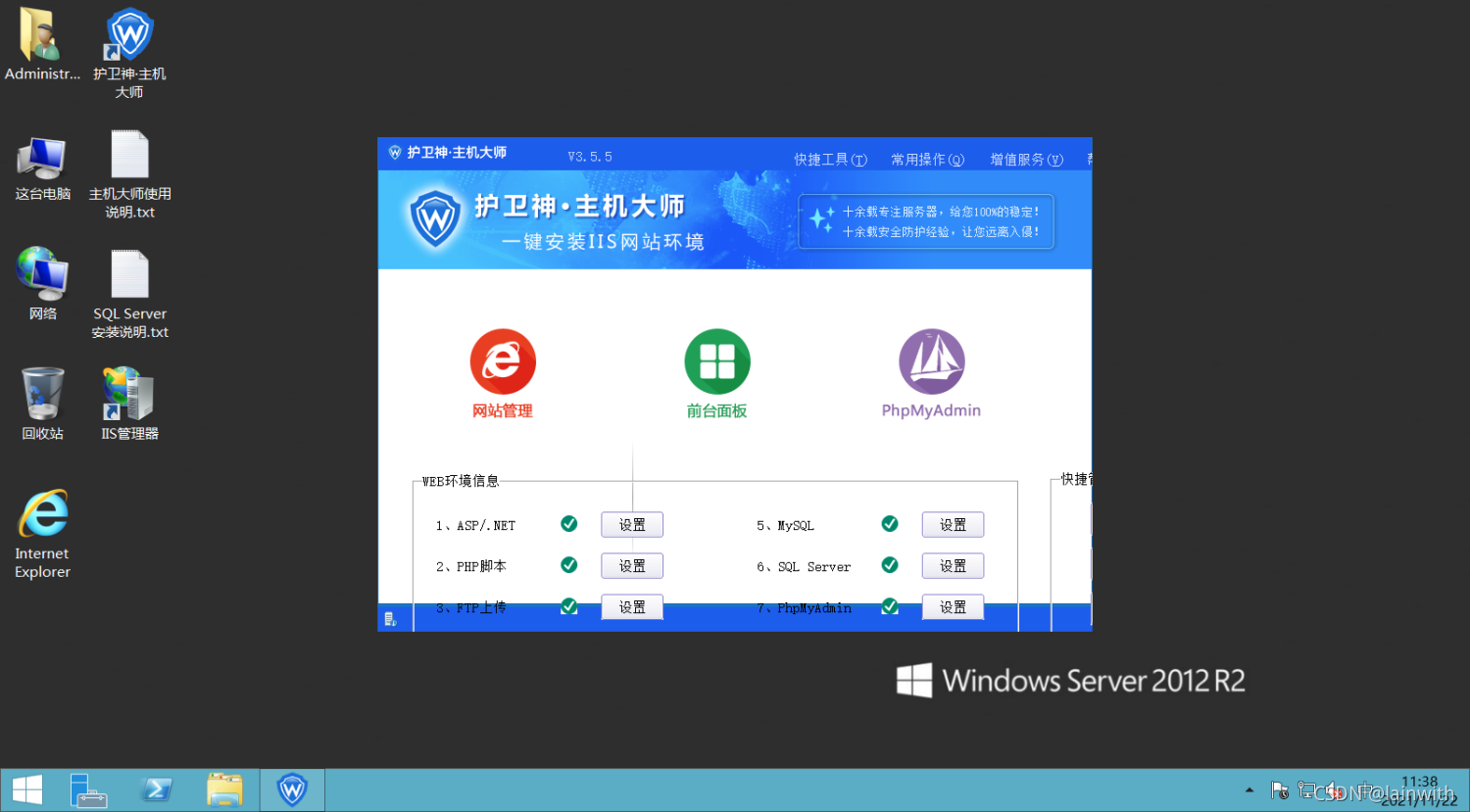
Task: Click the MySQL green check status icon
Action: (x=890, y=524)
